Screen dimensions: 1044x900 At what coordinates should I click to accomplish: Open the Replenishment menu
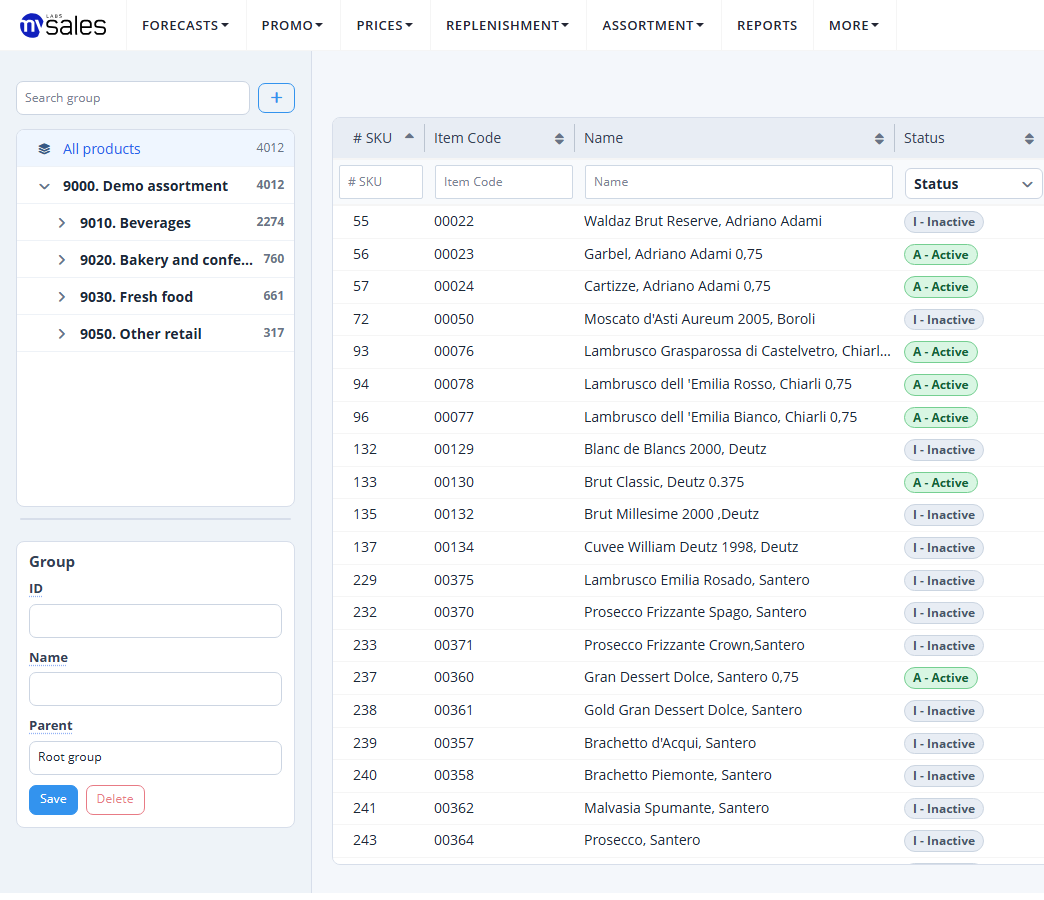coord(507,25)
